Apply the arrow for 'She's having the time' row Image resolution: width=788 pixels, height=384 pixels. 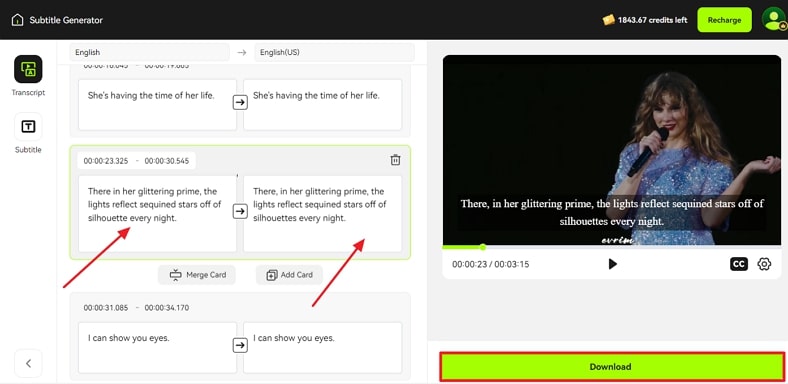point(240,103)
